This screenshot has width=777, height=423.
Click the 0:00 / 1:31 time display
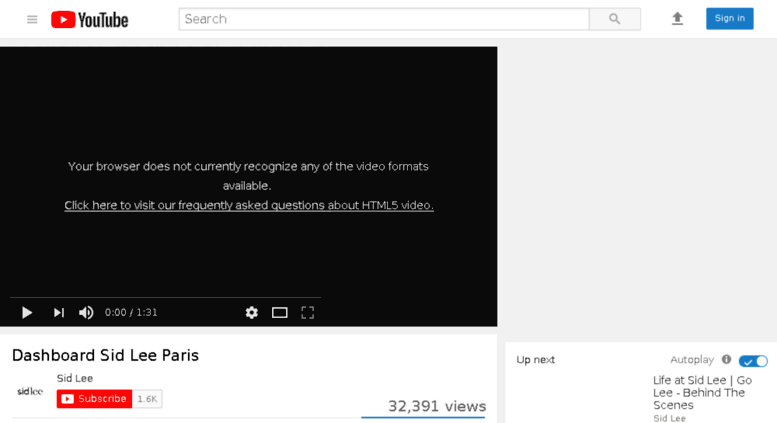(131, 313)
